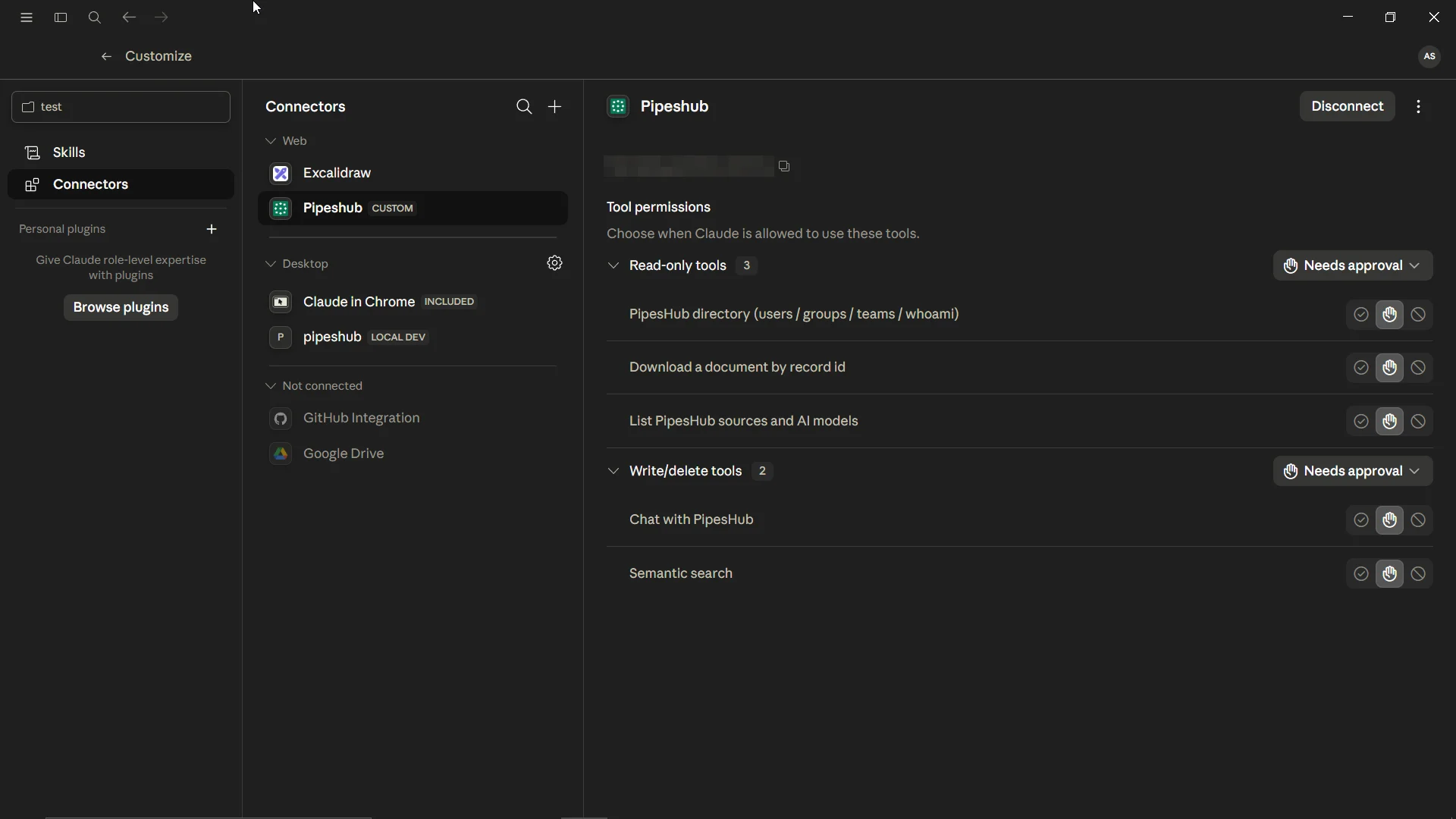Block the Semantic search tool
This screenshot has width=1456, height=819.
pyautogui.click(x=1418, y=574)
